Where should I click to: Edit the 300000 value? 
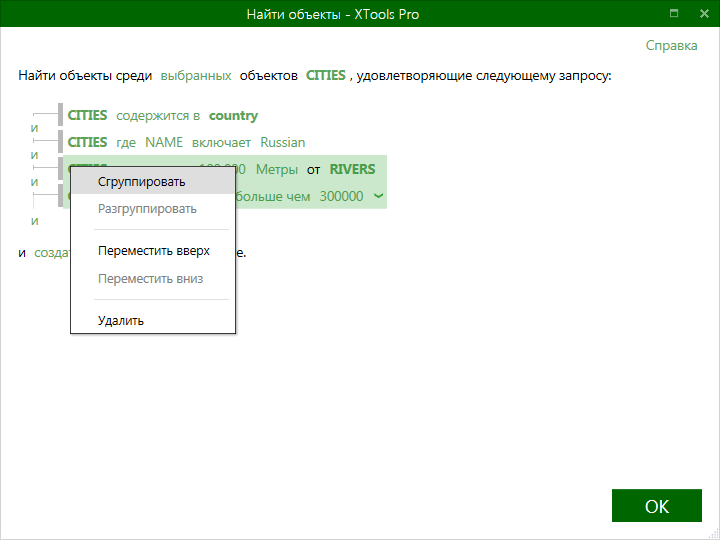tap(341, 197)
